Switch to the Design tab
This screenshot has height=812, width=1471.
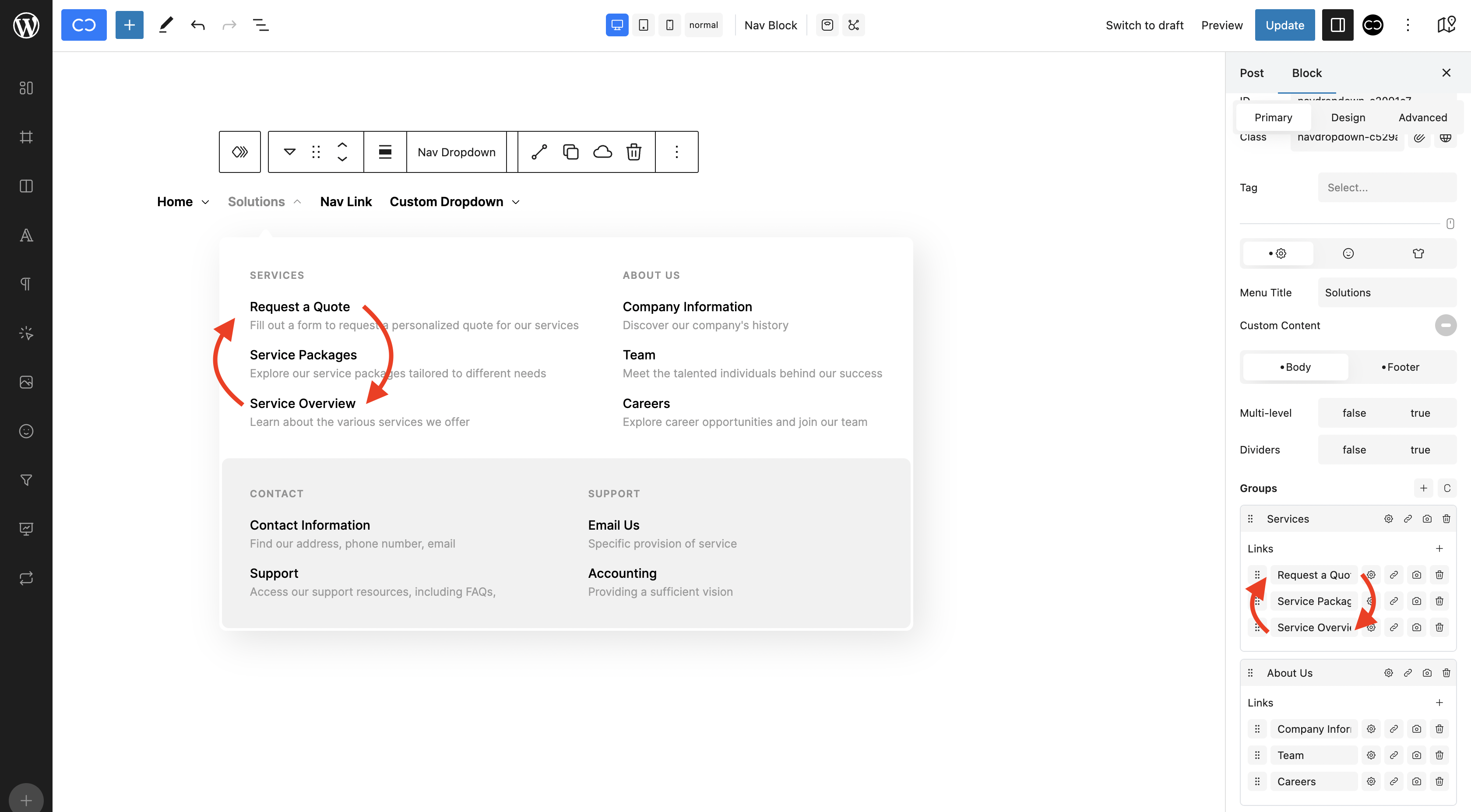coord(1348,117)
